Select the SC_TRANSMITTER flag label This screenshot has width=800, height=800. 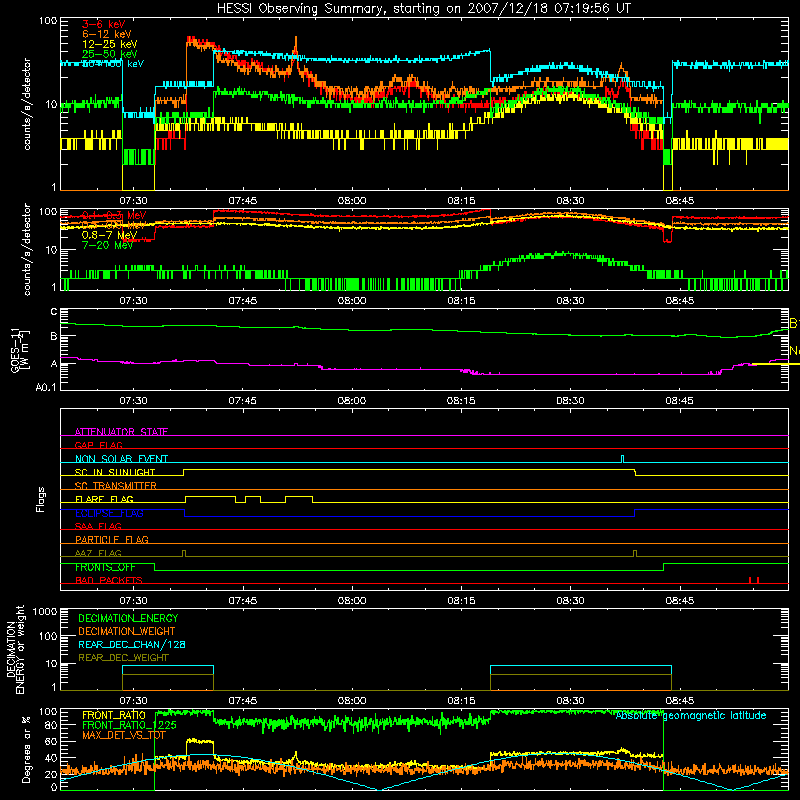[x=116, y=486]
